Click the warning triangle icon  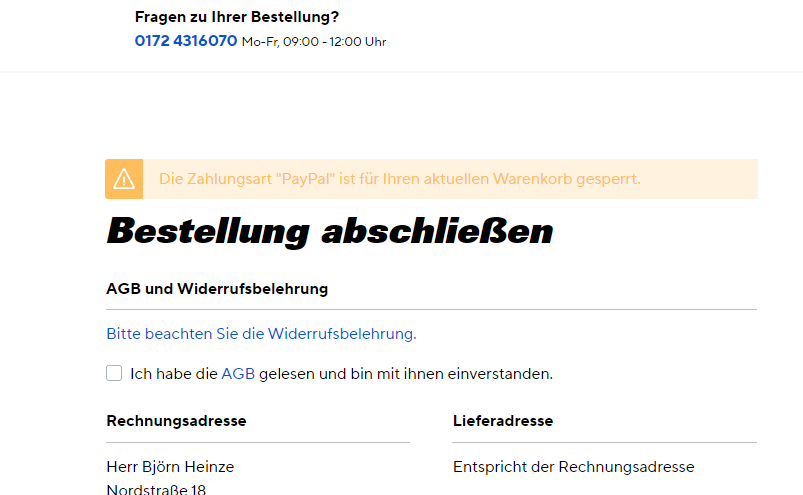coord(124,179)
